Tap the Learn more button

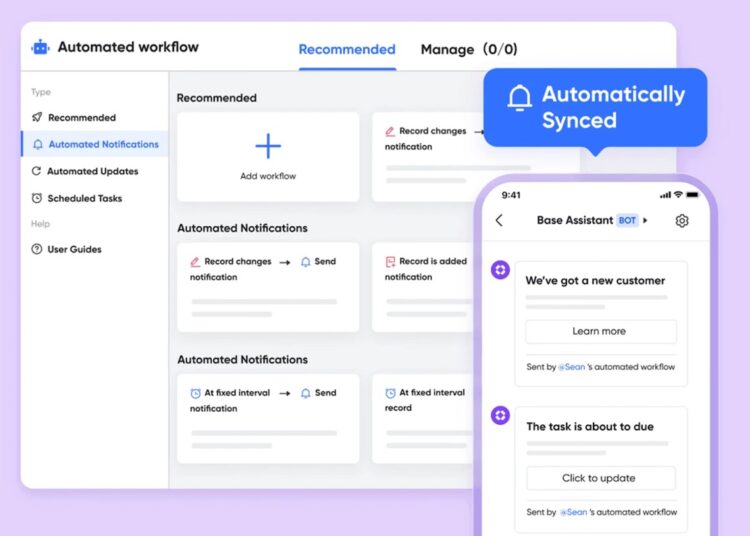click(x=601, y=331)
